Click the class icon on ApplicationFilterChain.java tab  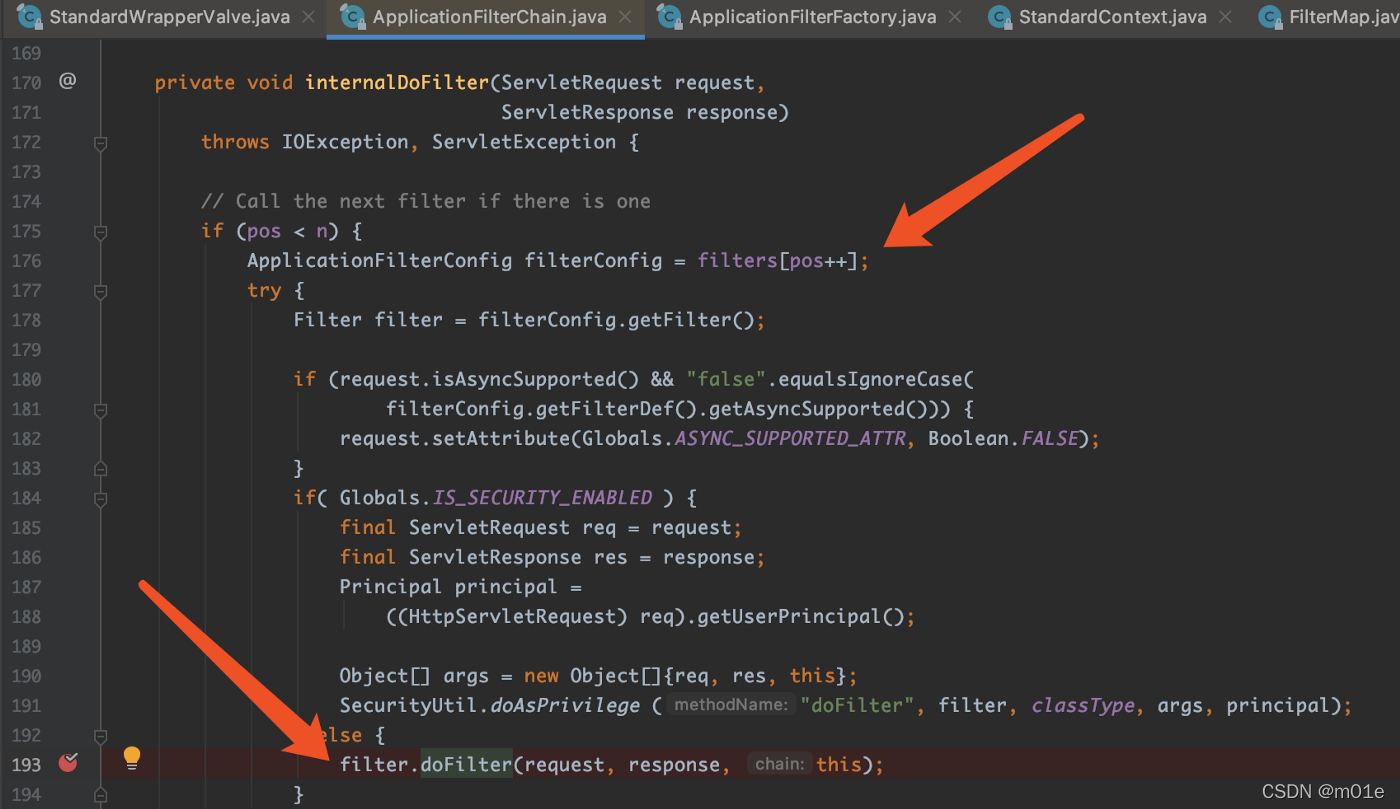tap(352, 17)
